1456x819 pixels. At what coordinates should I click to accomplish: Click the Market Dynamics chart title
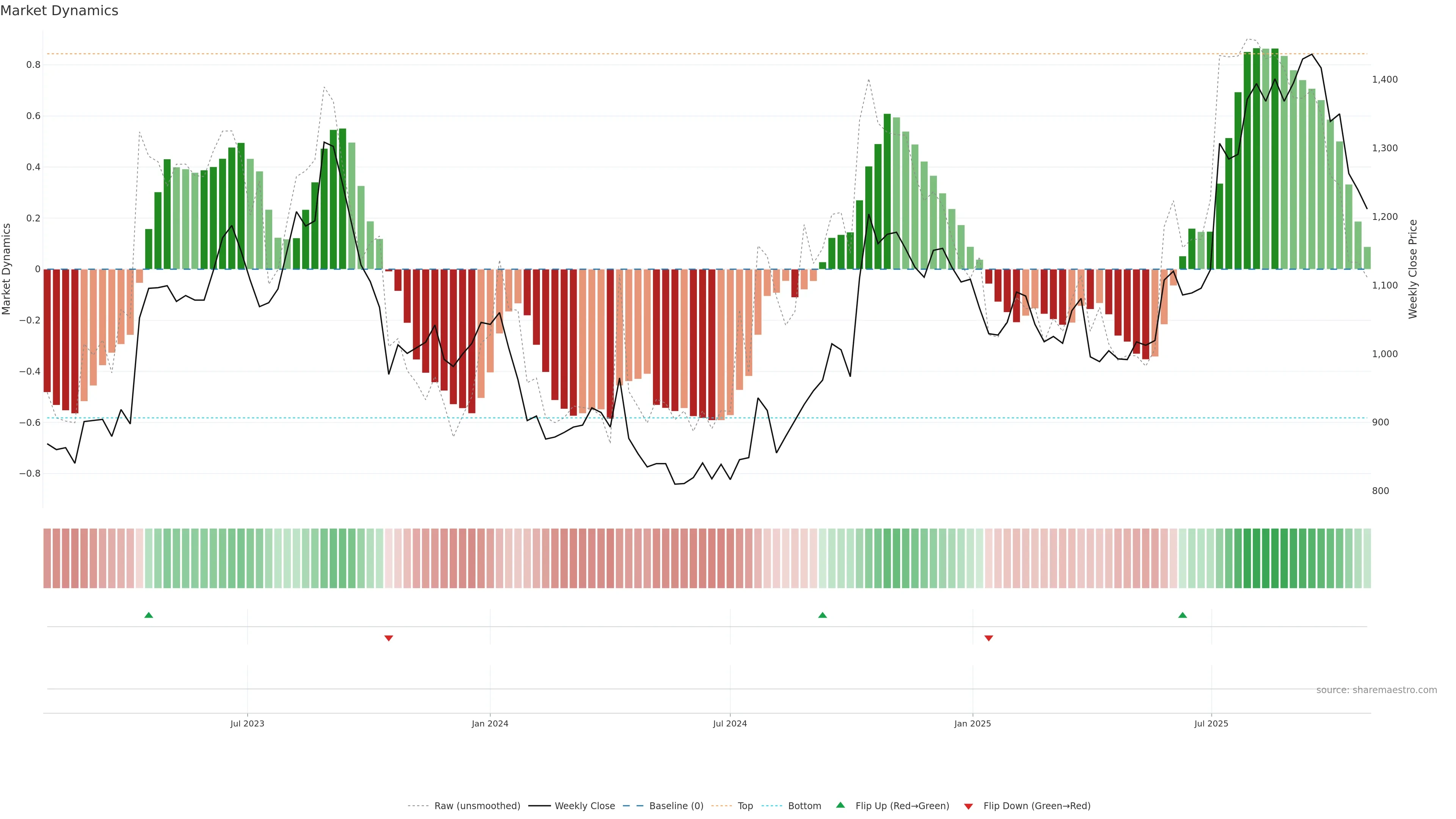pyautogui.click(x=60, y=11)
